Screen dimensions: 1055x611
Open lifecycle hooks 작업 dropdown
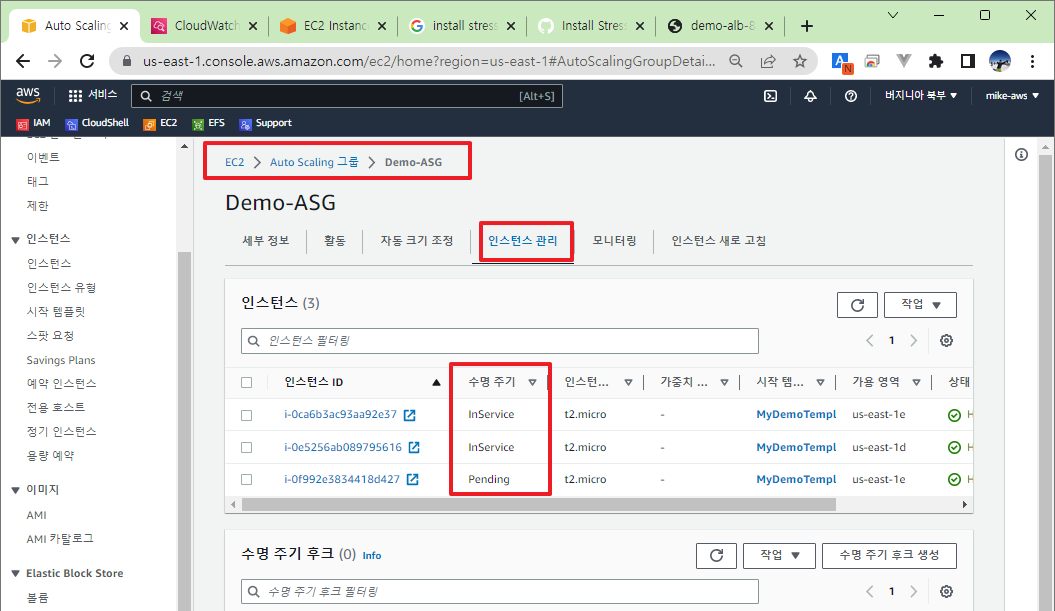(779, 556)
